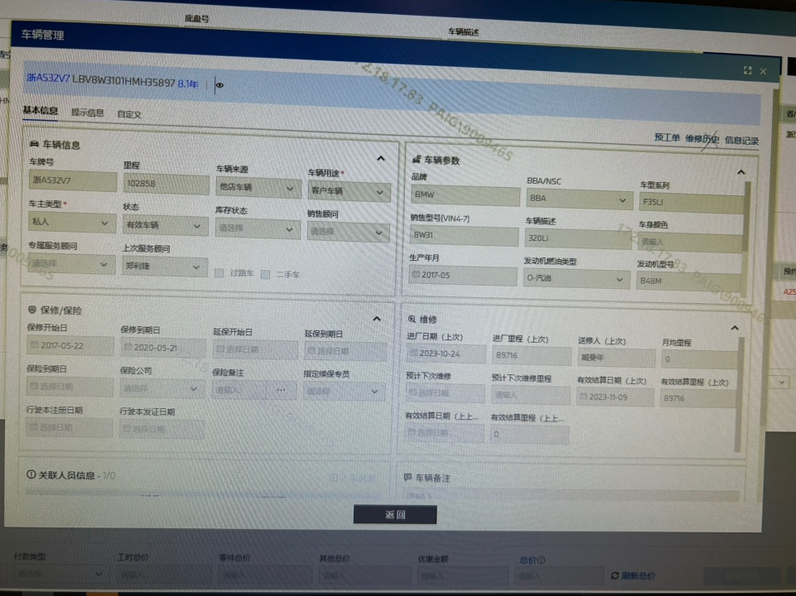Click 保险到期日 date picker
The image size is (796, 596).
tap(70, 386)
